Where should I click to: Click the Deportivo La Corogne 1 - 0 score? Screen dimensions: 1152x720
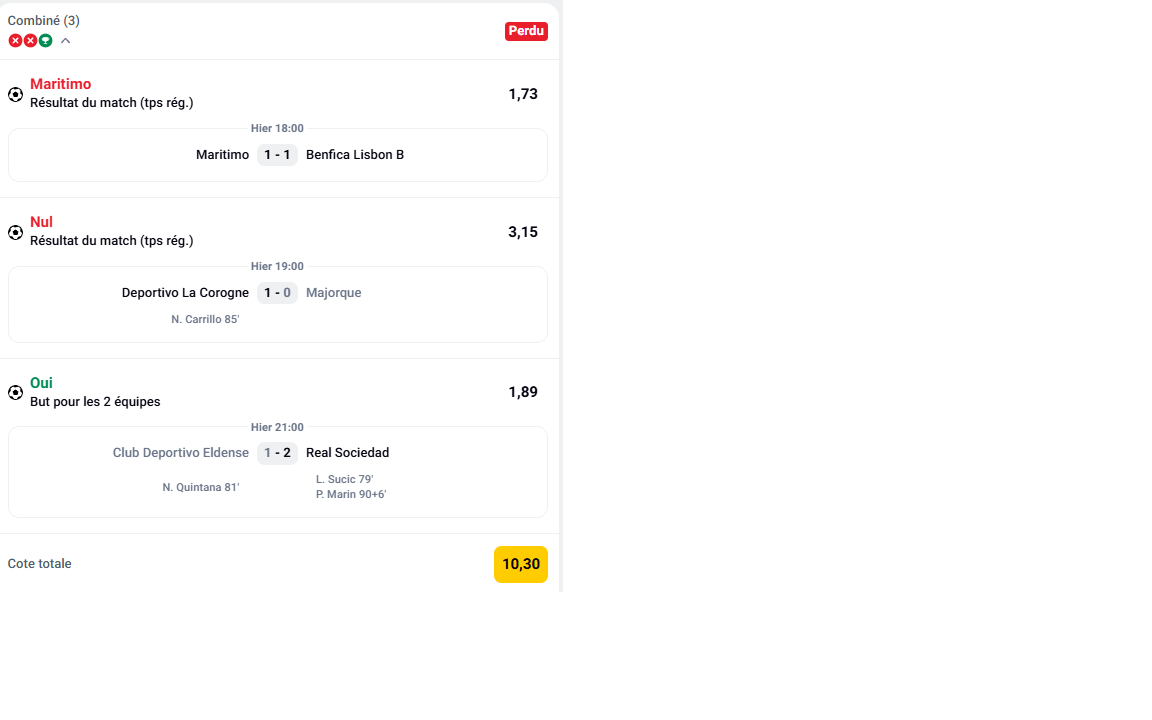tap(277, 293)
